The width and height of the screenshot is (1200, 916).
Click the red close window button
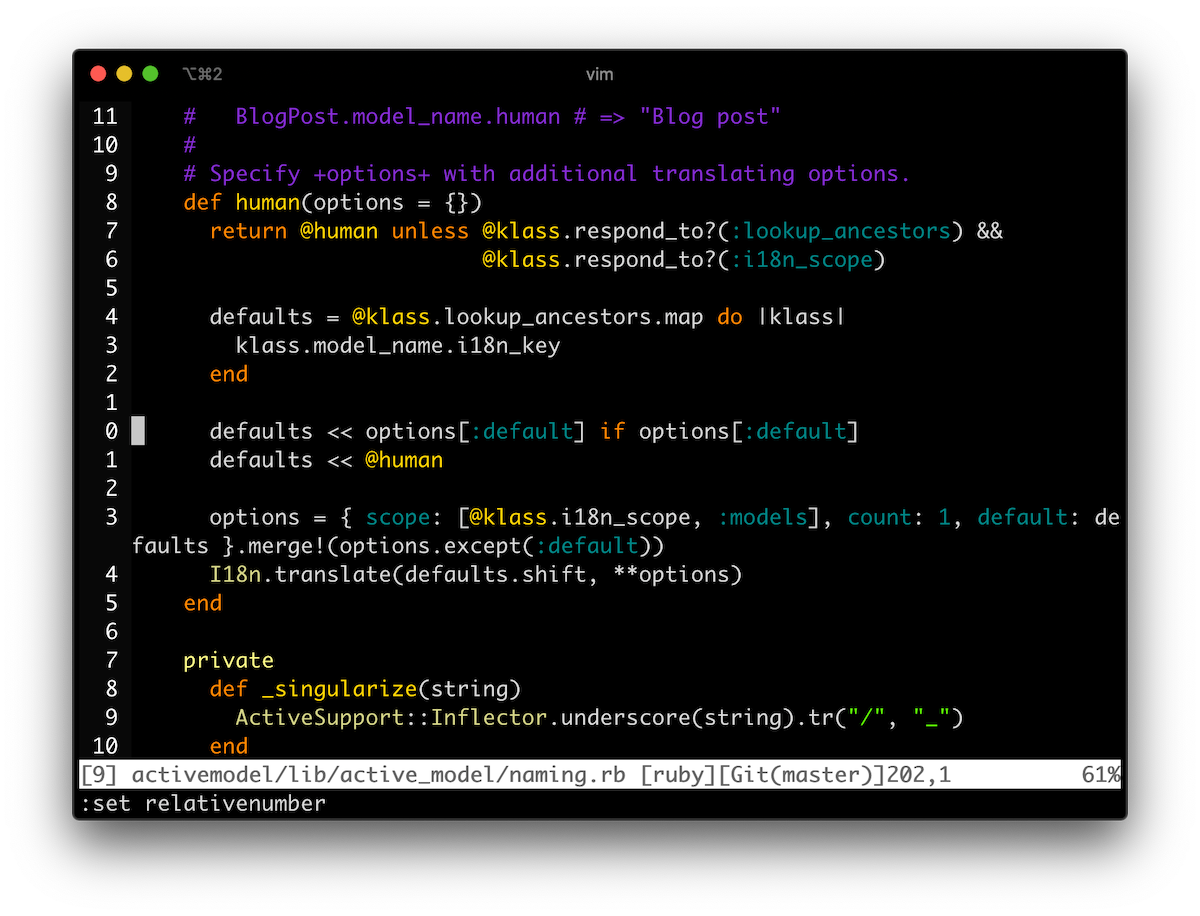[x=98, y=74]
